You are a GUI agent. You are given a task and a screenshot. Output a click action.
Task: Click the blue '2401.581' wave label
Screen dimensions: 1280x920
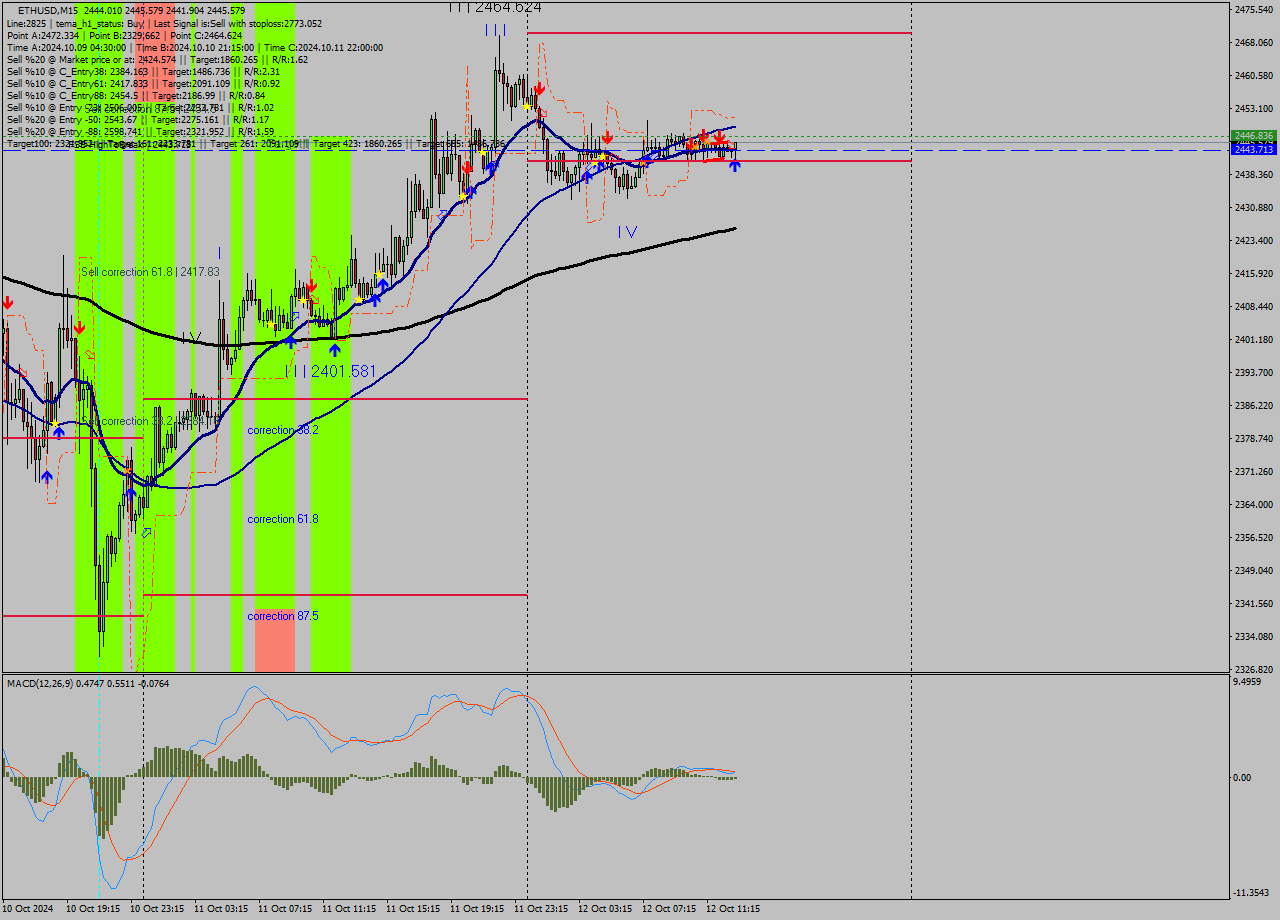[x=343, y=371]
